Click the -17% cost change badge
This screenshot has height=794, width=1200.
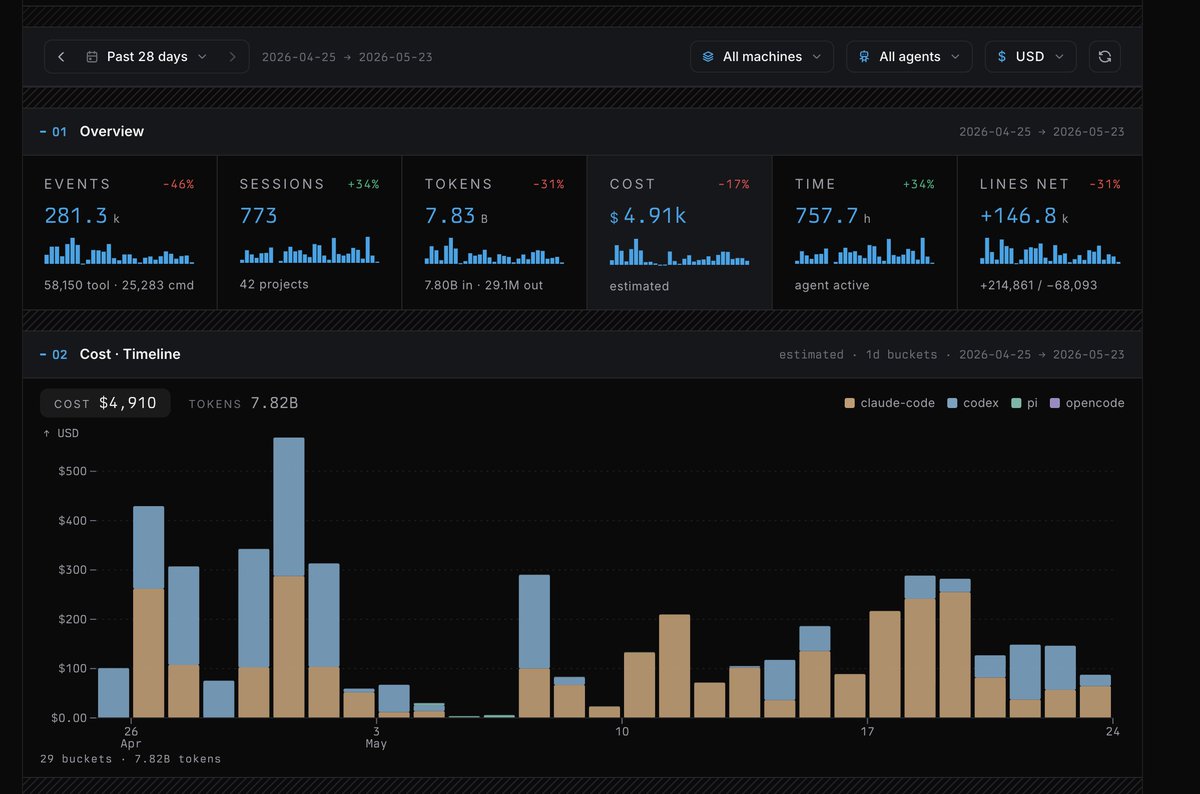click(733, 184)
